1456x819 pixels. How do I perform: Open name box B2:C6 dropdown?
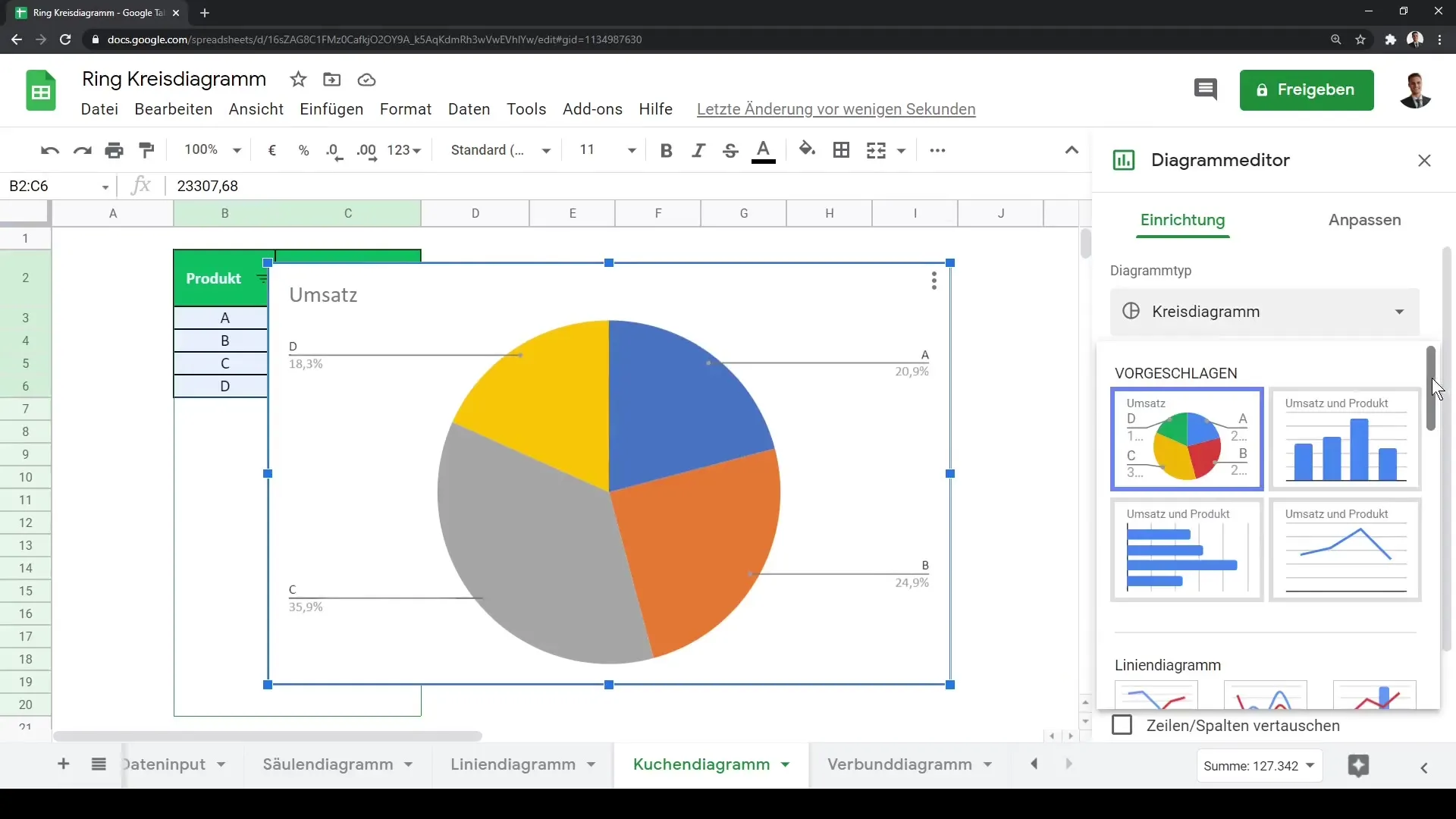click(105, 187)
